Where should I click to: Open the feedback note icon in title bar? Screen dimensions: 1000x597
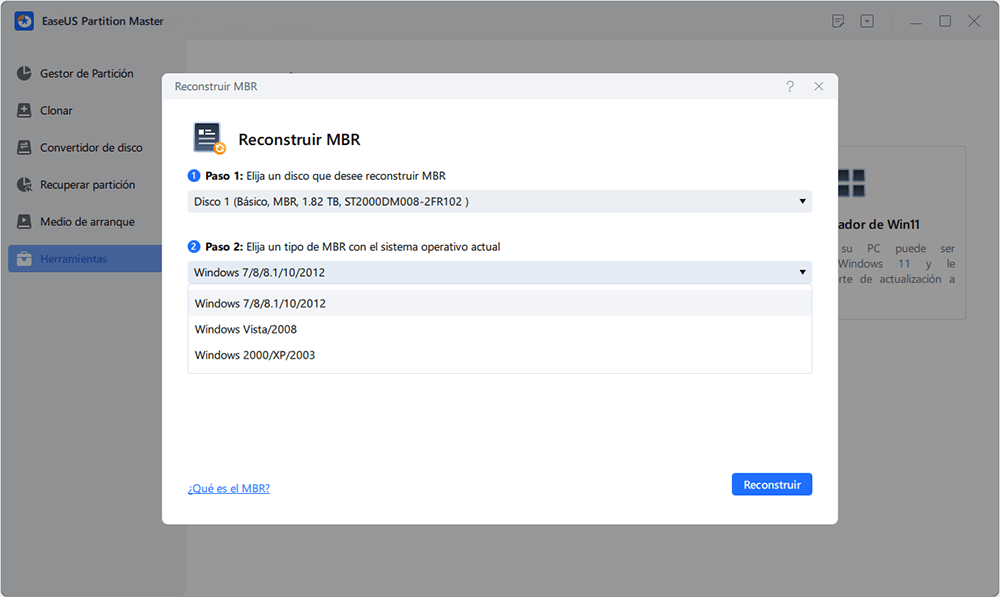(x=838, y=21)
